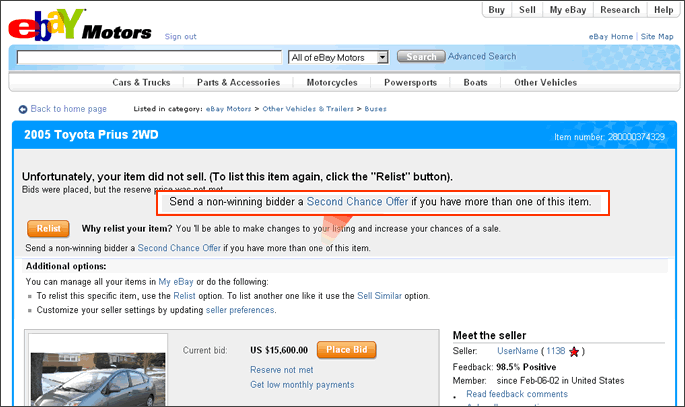
Task: Click the red feedback star icon
Action: tap(575, 352)
